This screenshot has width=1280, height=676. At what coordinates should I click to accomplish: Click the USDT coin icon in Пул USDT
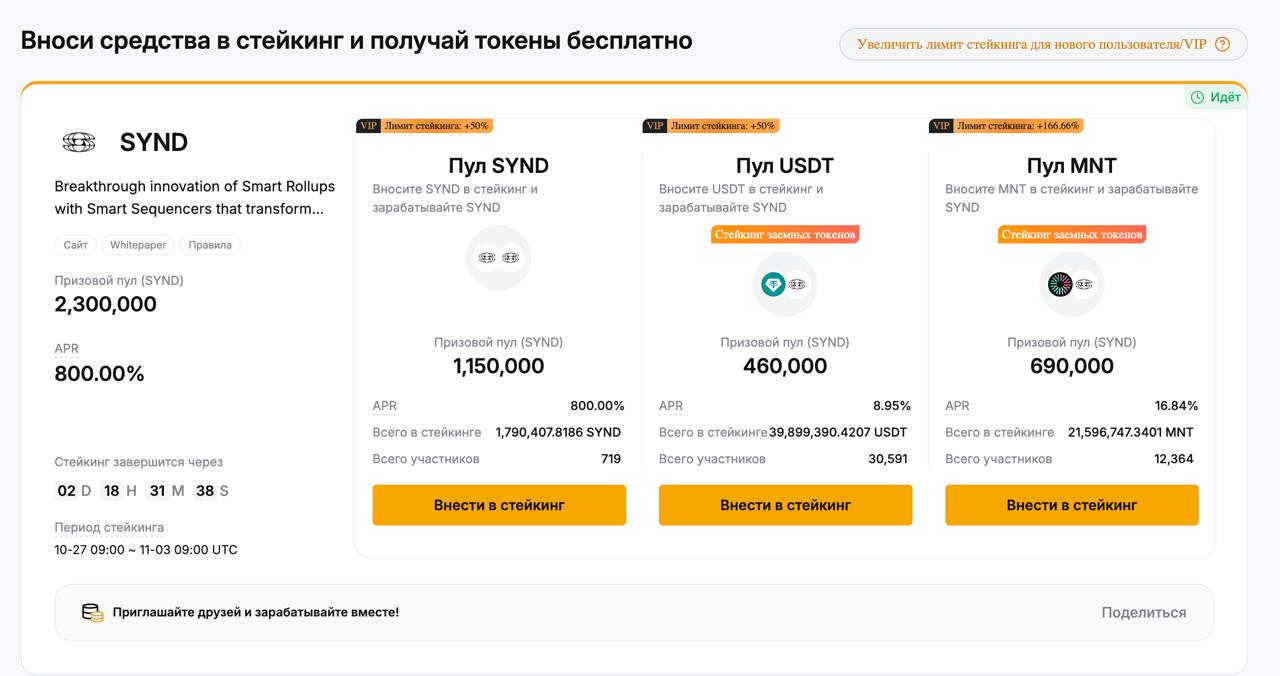pos(773,284)
